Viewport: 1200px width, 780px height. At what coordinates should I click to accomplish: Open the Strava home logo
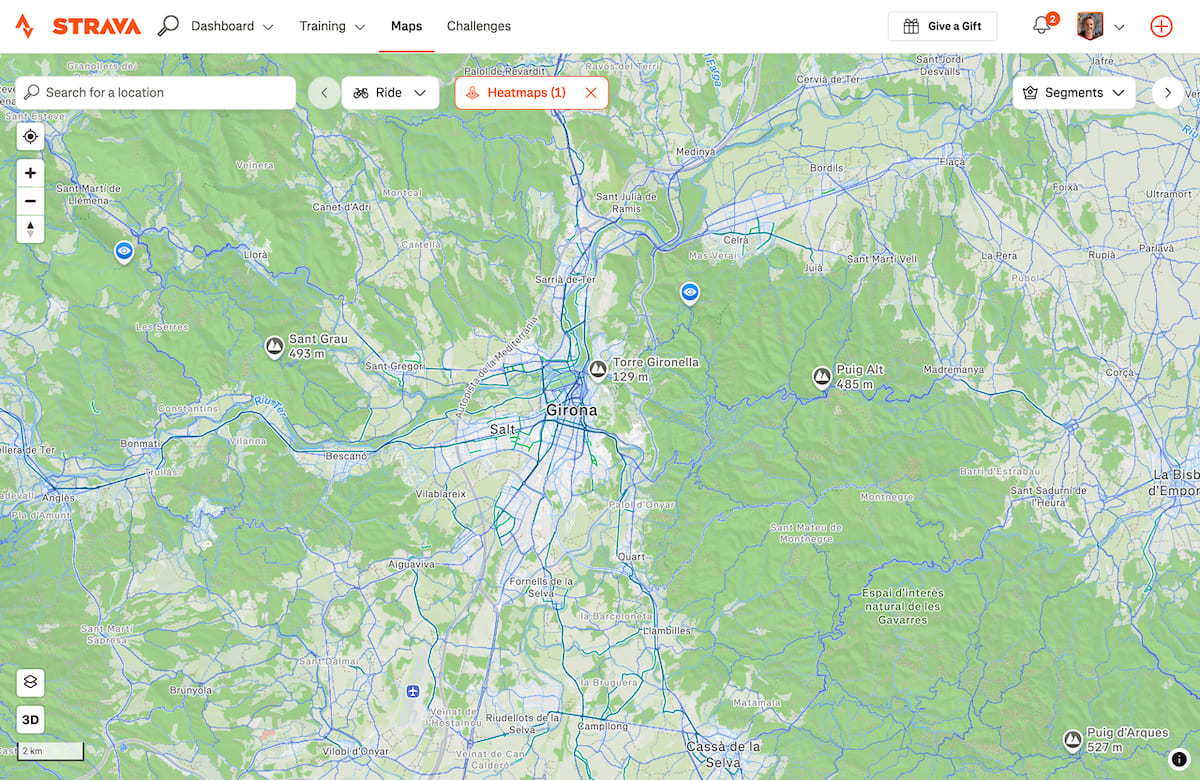tap(78, 26)
